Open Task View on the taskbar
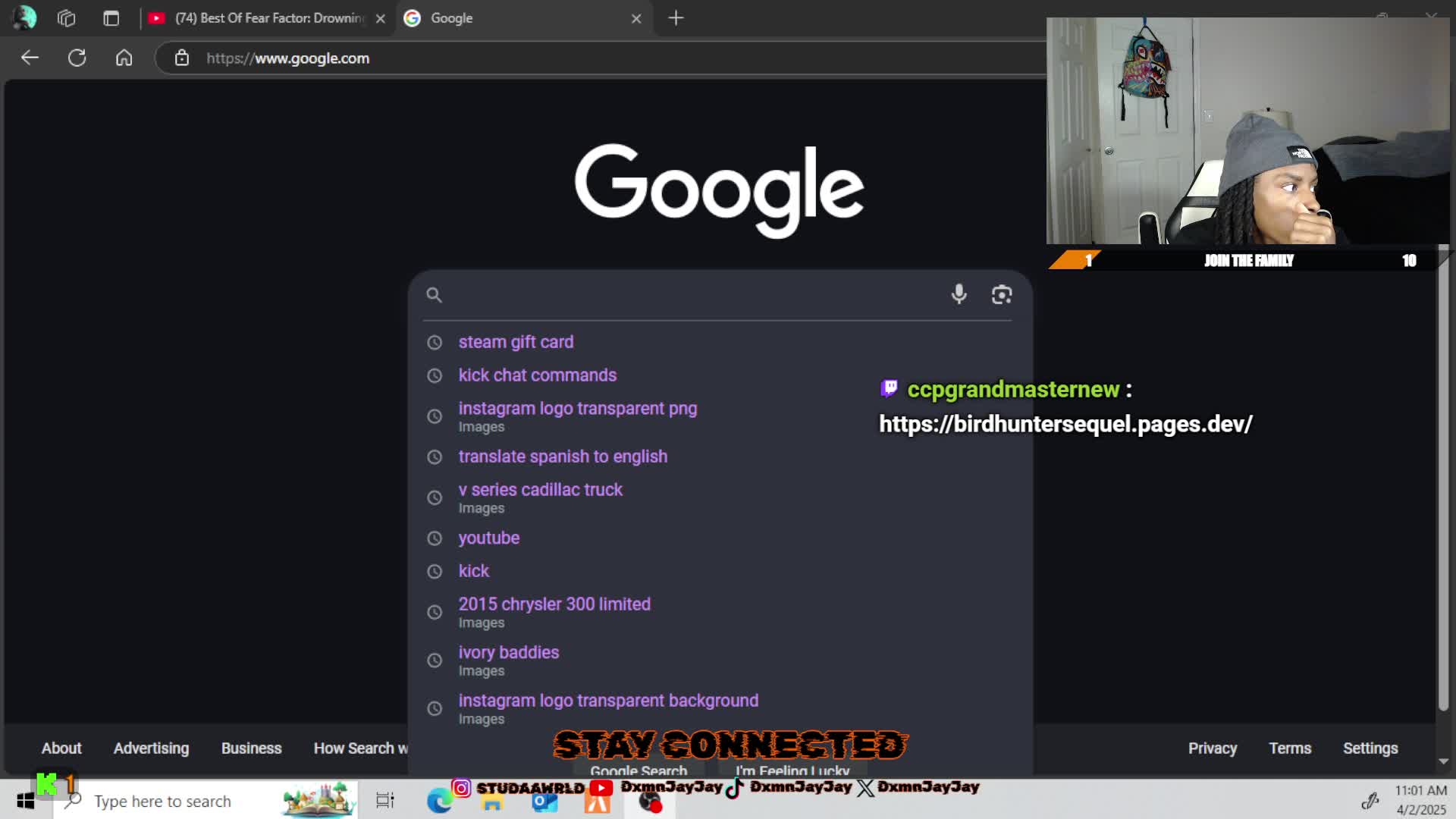Image resolution: width=1456 pixels, height=819 pixels. [385, 801]
